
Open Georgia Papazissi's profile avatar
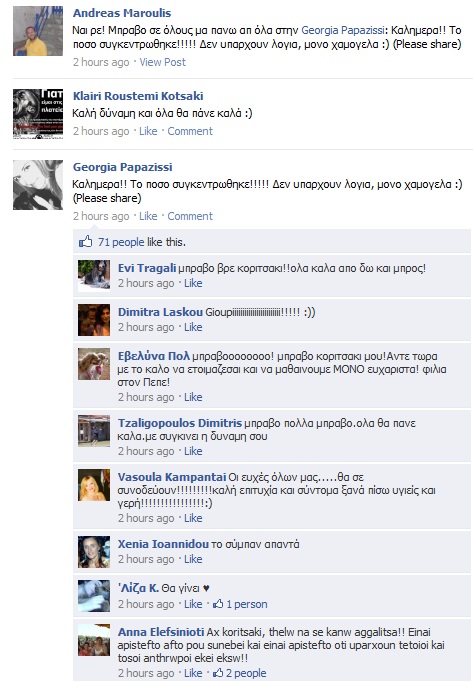point(38,185)
